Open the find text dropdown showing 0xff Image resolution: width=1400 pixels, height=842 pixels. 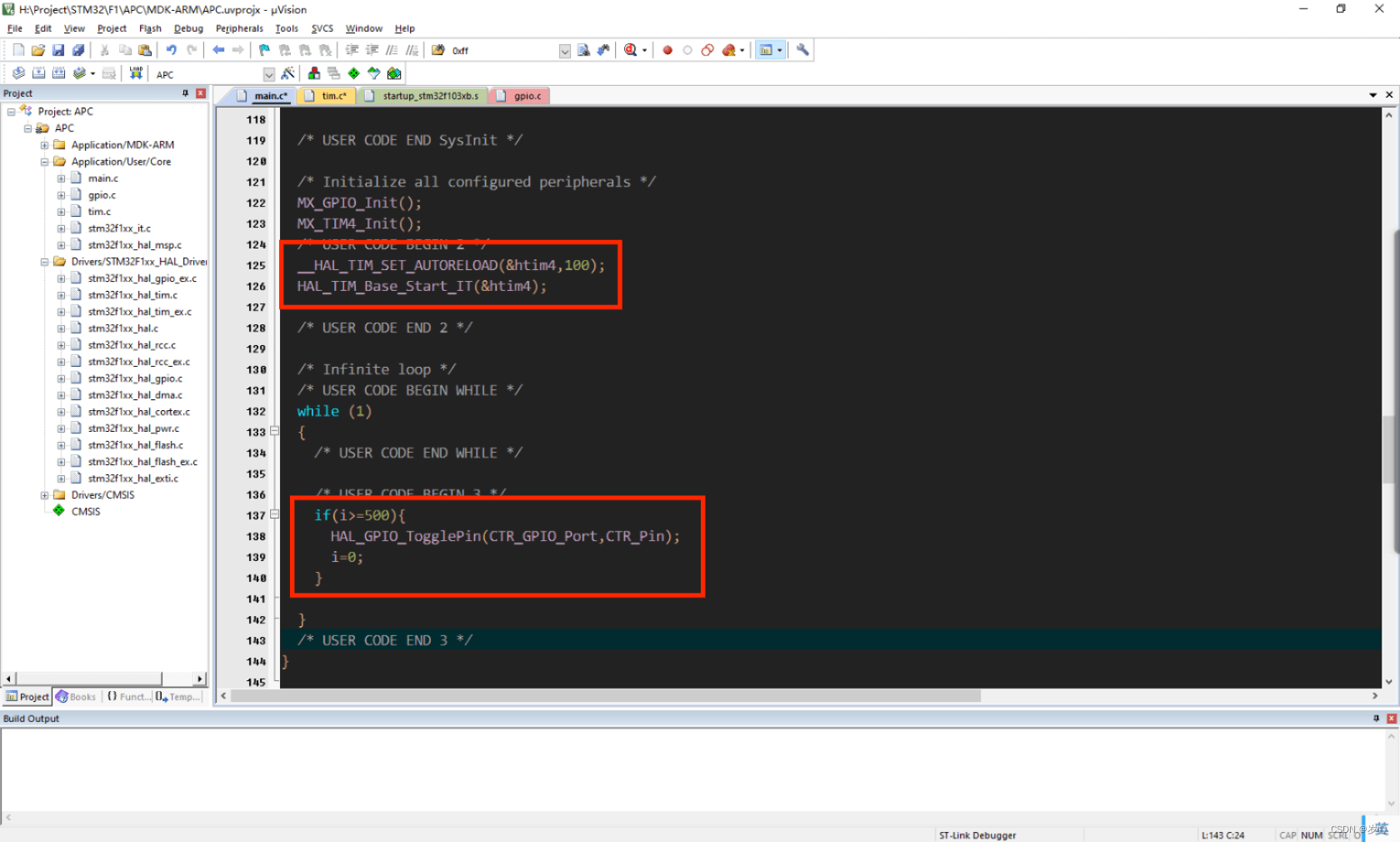[564, 51]
